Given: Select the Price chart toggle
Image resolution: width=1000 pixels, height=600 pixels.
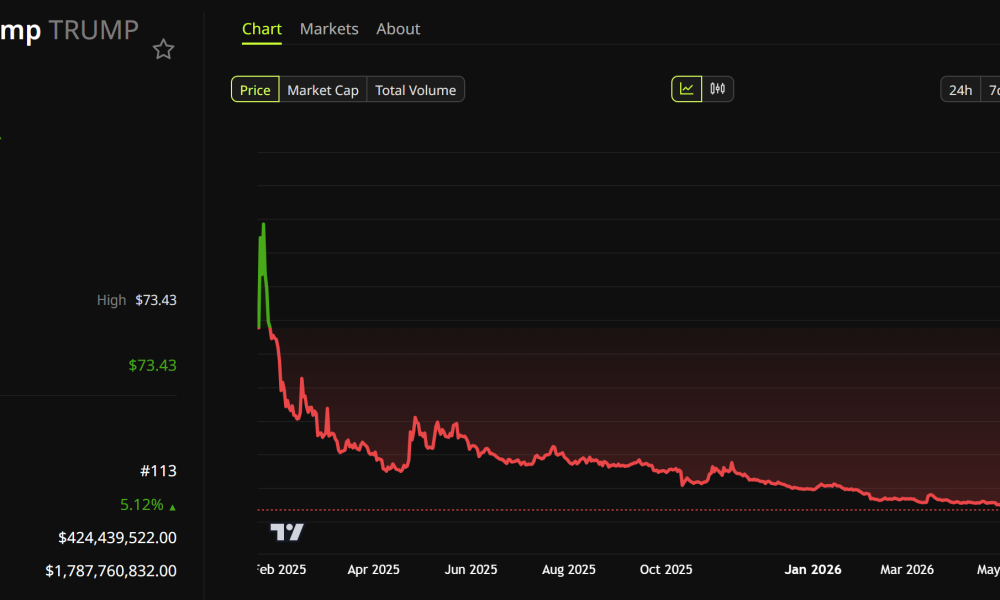Looking at the screenshot, I should click(x=255, y=90).
